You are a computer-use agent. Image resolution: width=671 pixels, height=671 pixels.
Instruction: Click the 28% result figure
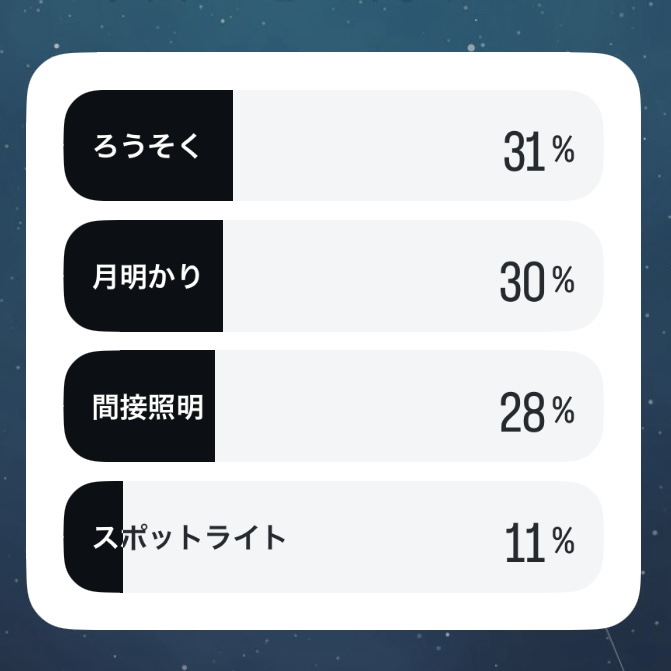[537, 412]
